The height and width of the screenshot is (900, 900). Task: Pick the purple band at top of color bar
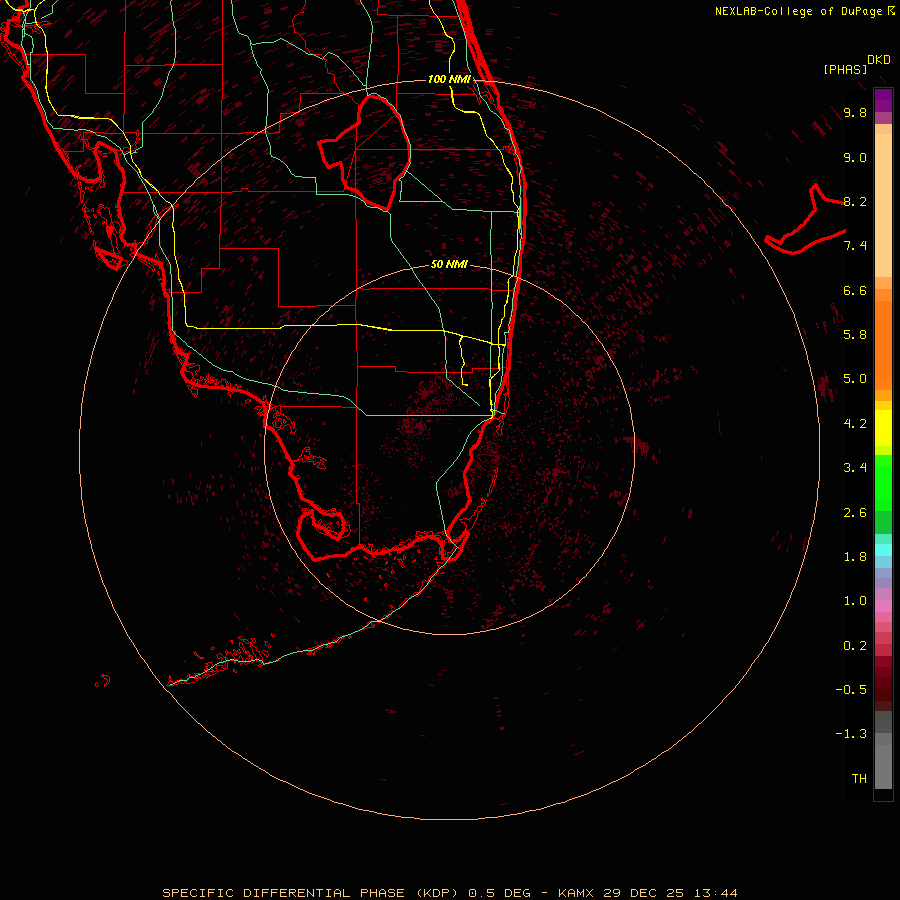[883, 100]
